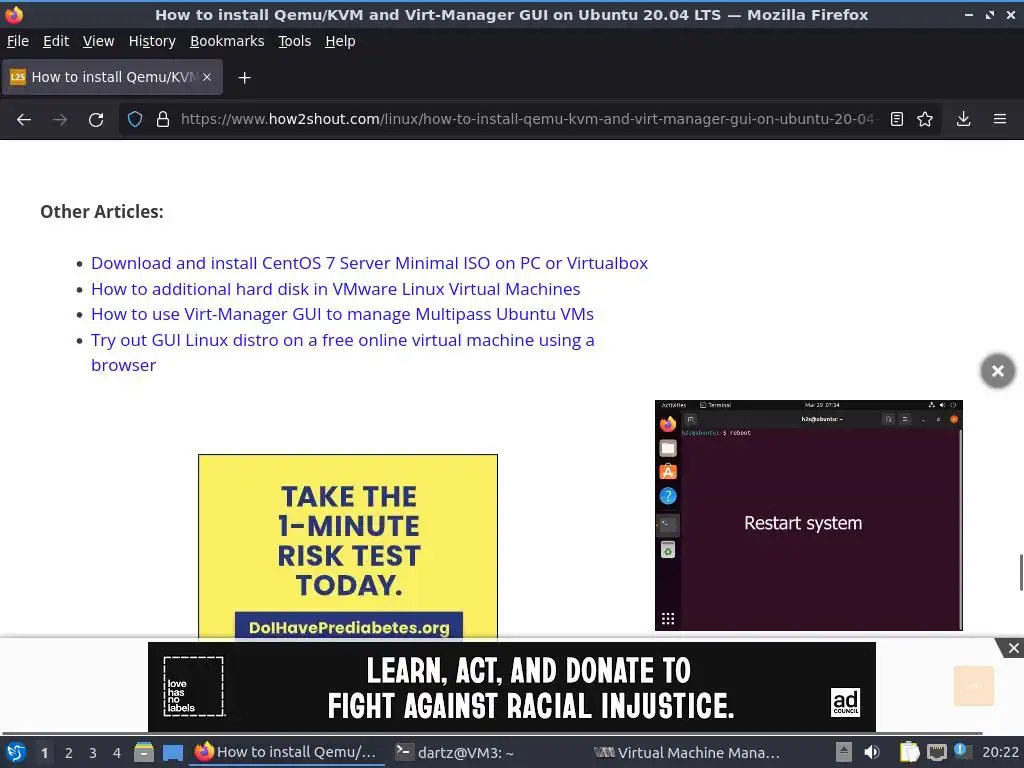Open a new tab with the plus button

(x=244, y=78)
